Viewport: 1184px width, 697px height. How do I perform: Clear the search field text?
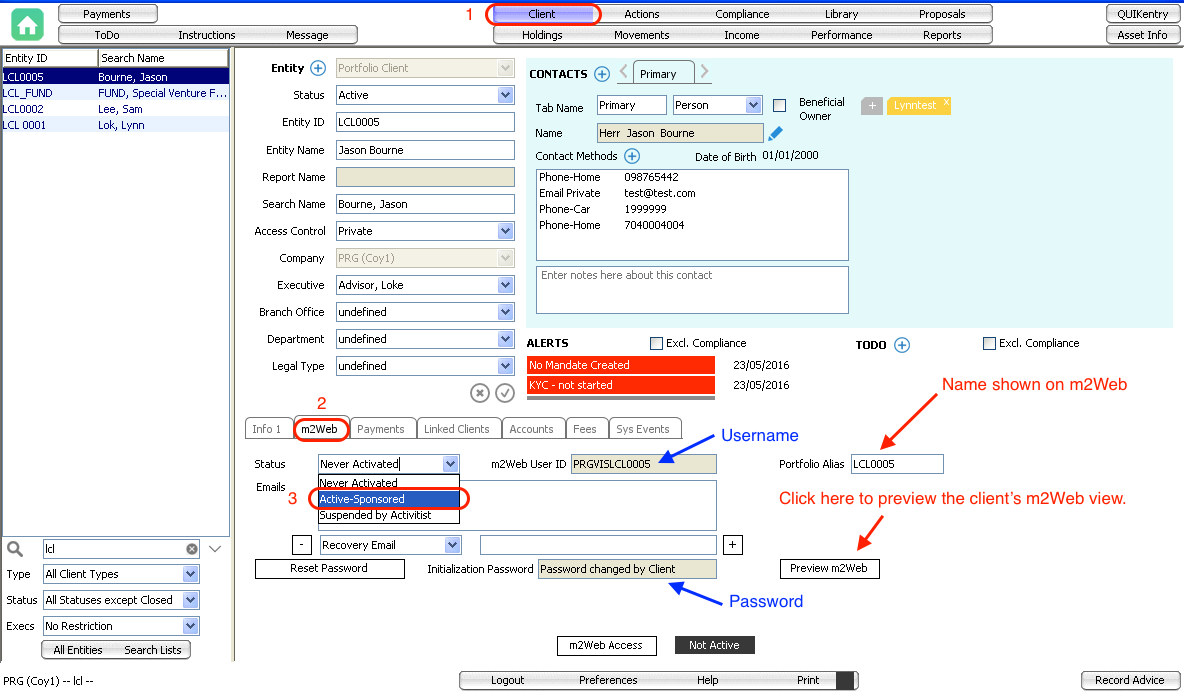pyautogui.click(x=192, y=549)
